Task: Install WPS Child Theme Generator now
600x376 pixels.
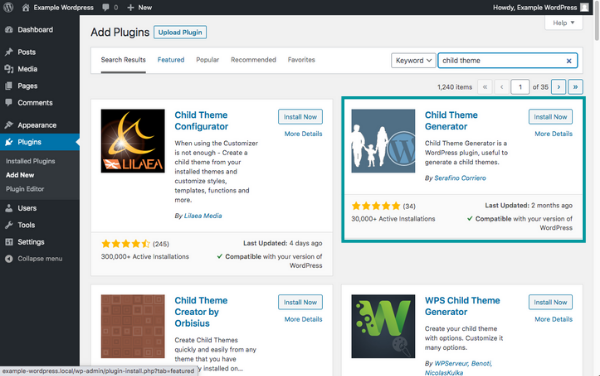Action: coord(551,302)
